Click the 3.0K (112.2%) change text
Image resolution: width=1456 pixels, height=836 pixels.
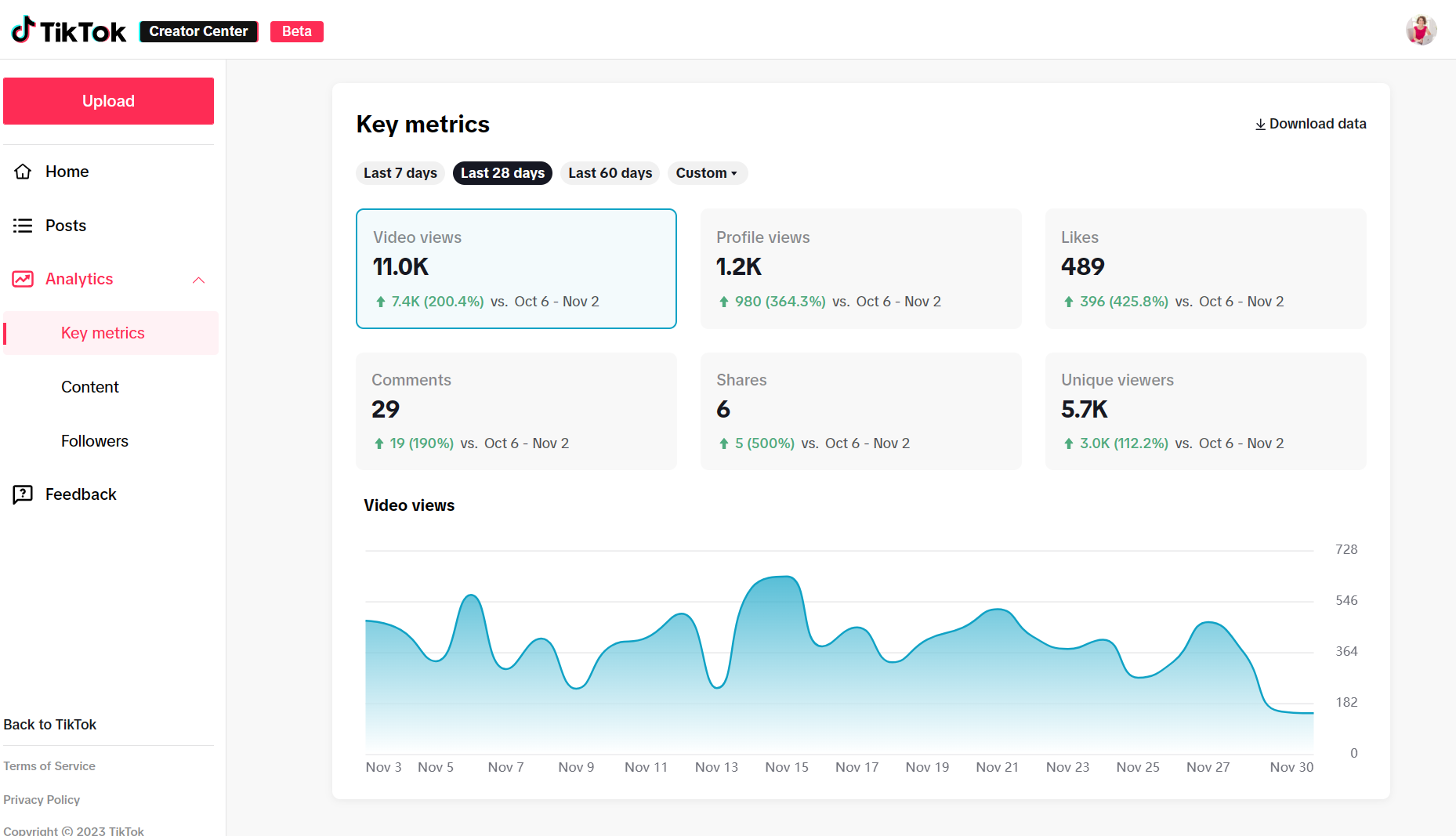(x=1125, y=443)
